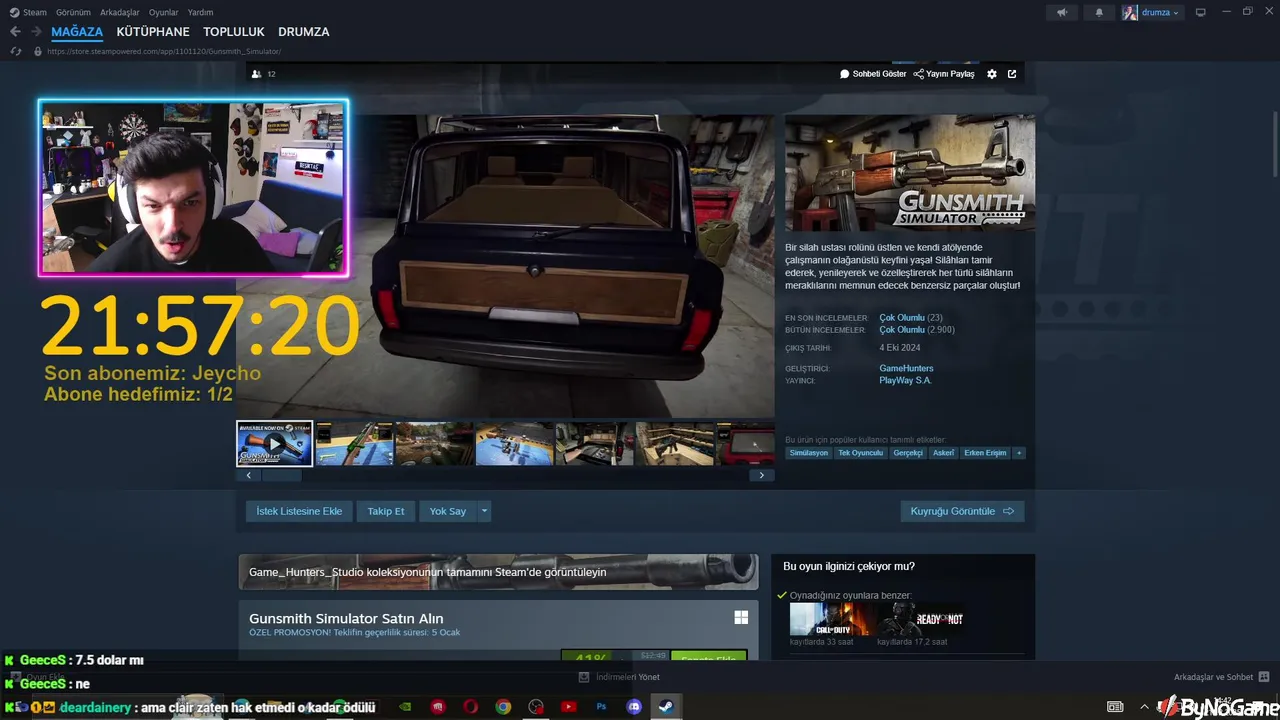Open Chrome in the taskbar
The height and width of the screenshot is (720, 1280).
point(503,707)
